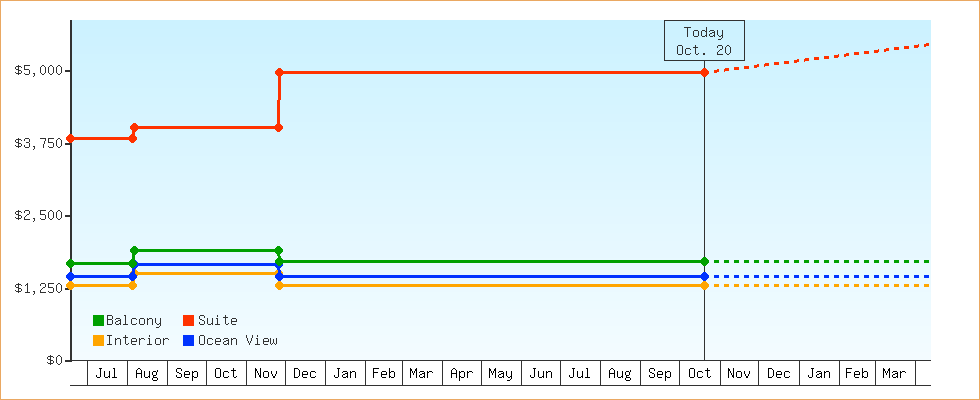Viewport: 980px width, 400px height.
Task: Select the Today Oct. 20 marker box
Action: [704, 41]
